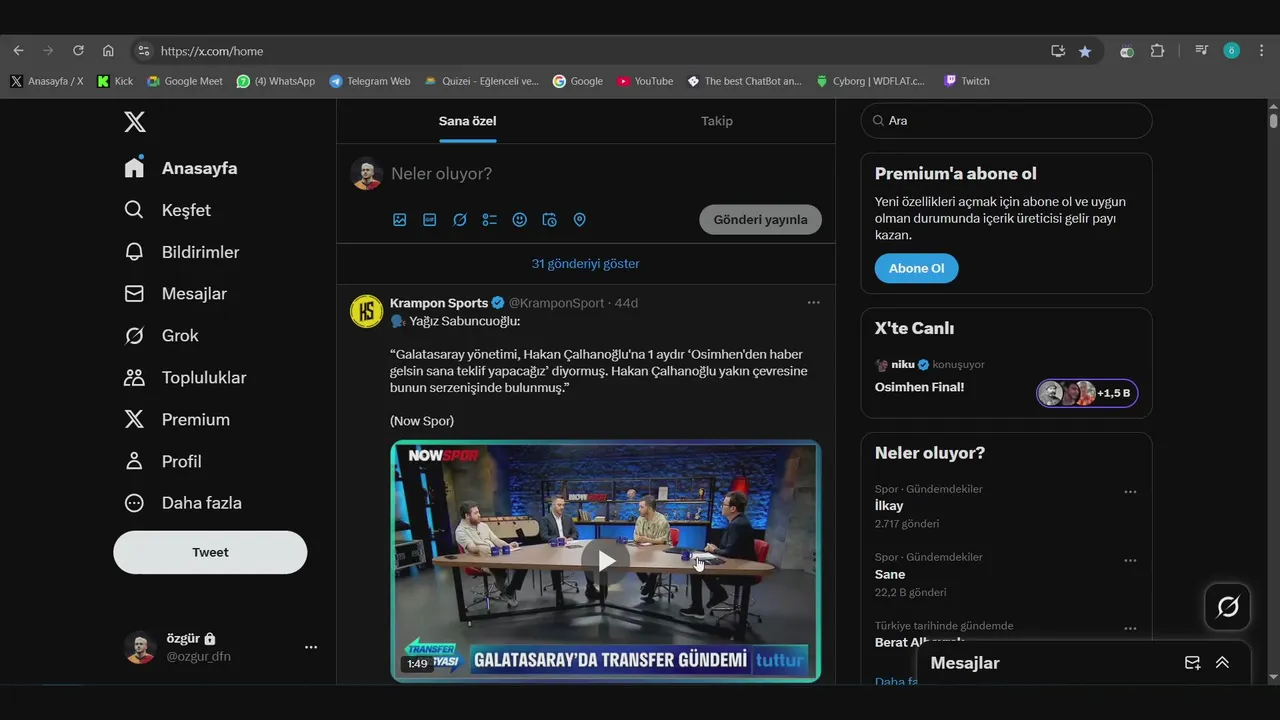This screenshot has height=720, width=1280.
Task: Open Mesajlar in left sidebar
Action: (x=175, y=294)
